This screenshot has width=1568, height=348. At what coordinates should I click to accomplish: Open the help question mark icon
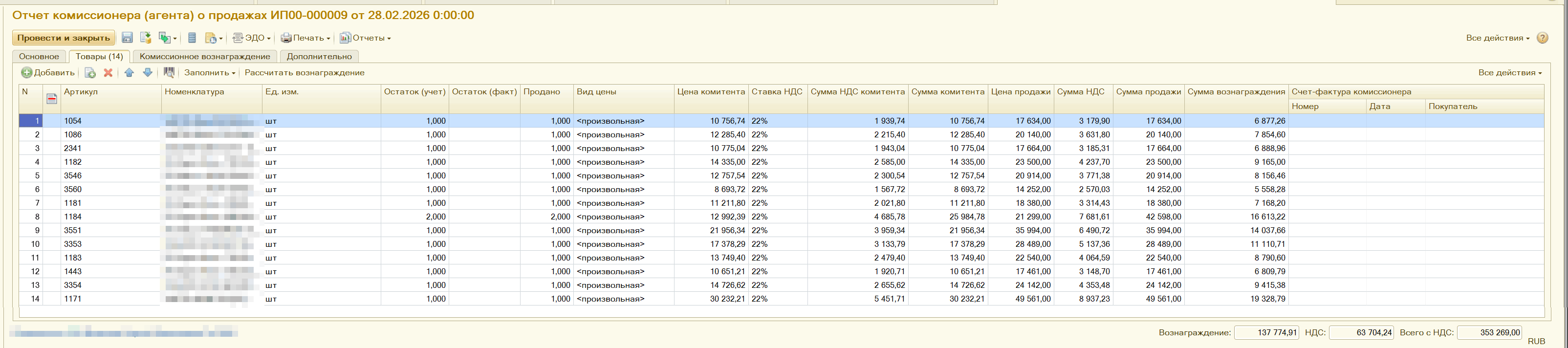pos(1542,38)
